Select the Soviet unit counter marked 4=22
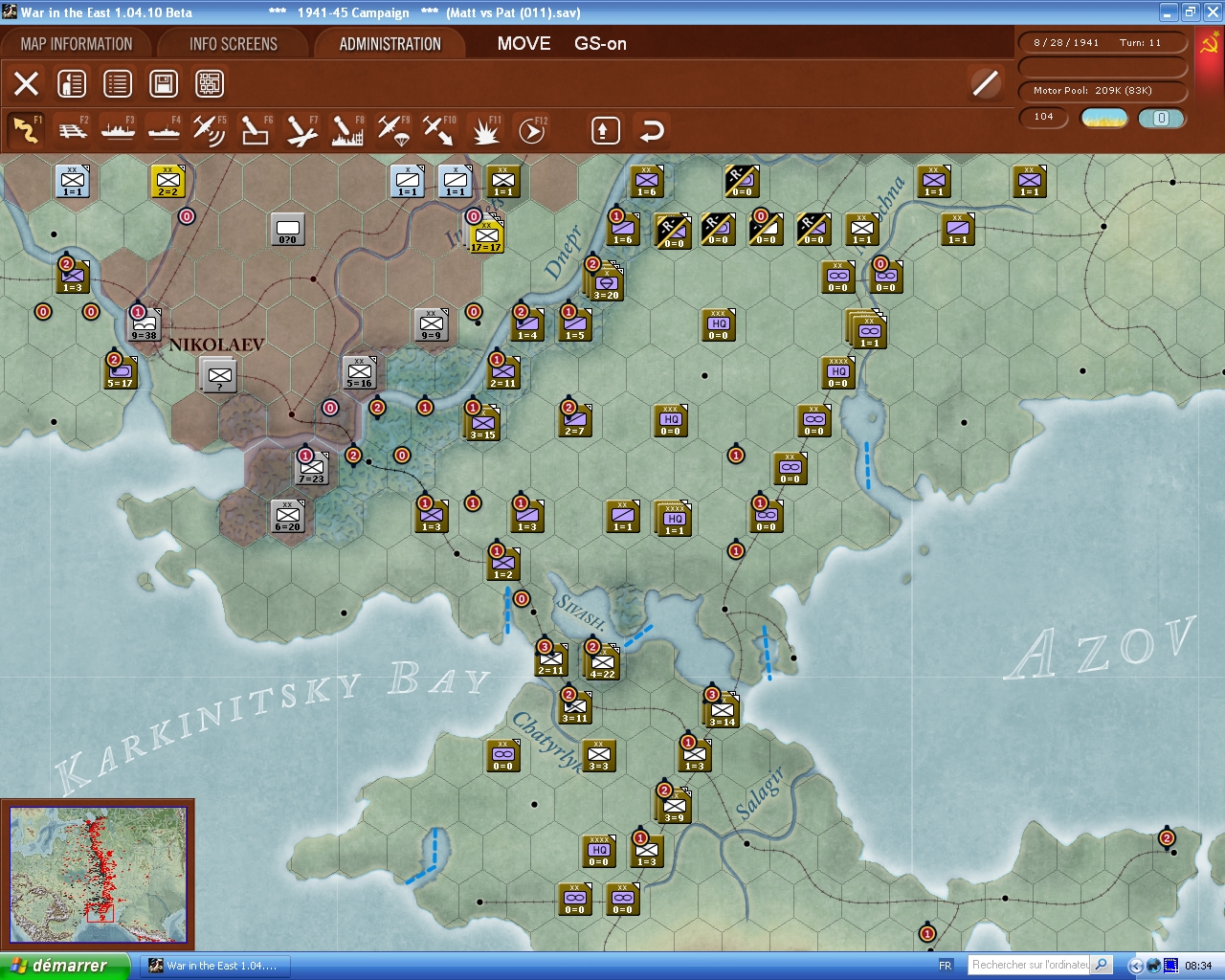 603,663
